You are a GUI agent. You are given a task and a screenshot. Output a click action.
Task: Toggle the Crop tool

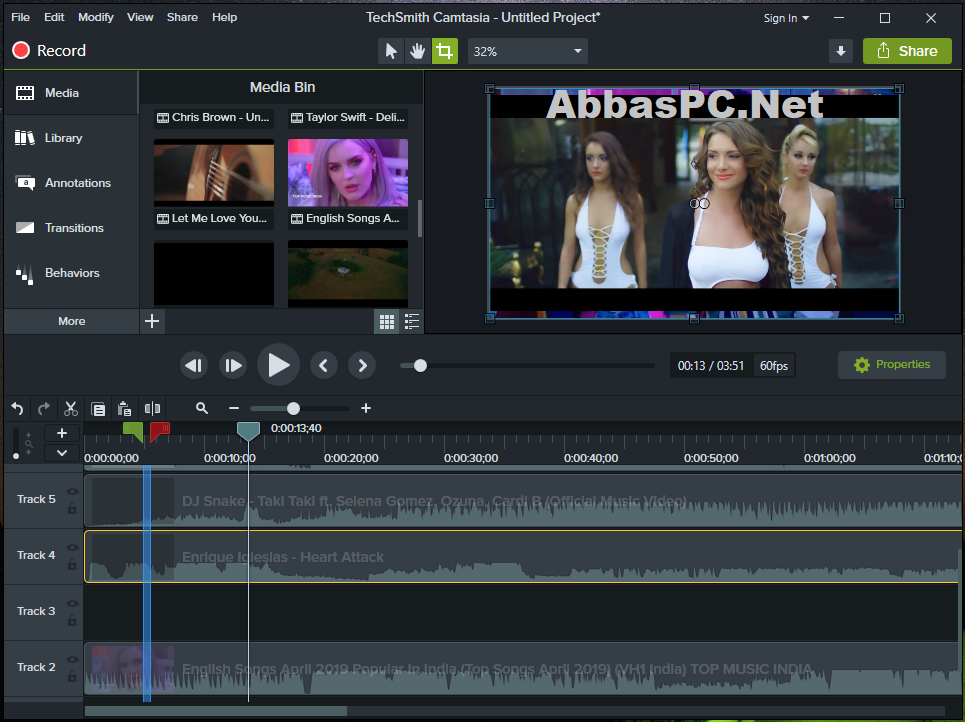pos(445,51)
